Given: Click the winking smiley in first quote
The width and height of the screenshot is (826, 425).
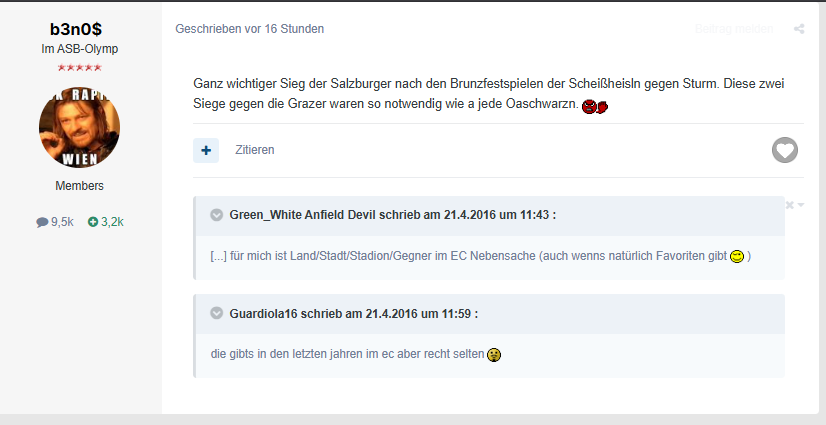Looking at the screenshot, I should pos(737,256).
